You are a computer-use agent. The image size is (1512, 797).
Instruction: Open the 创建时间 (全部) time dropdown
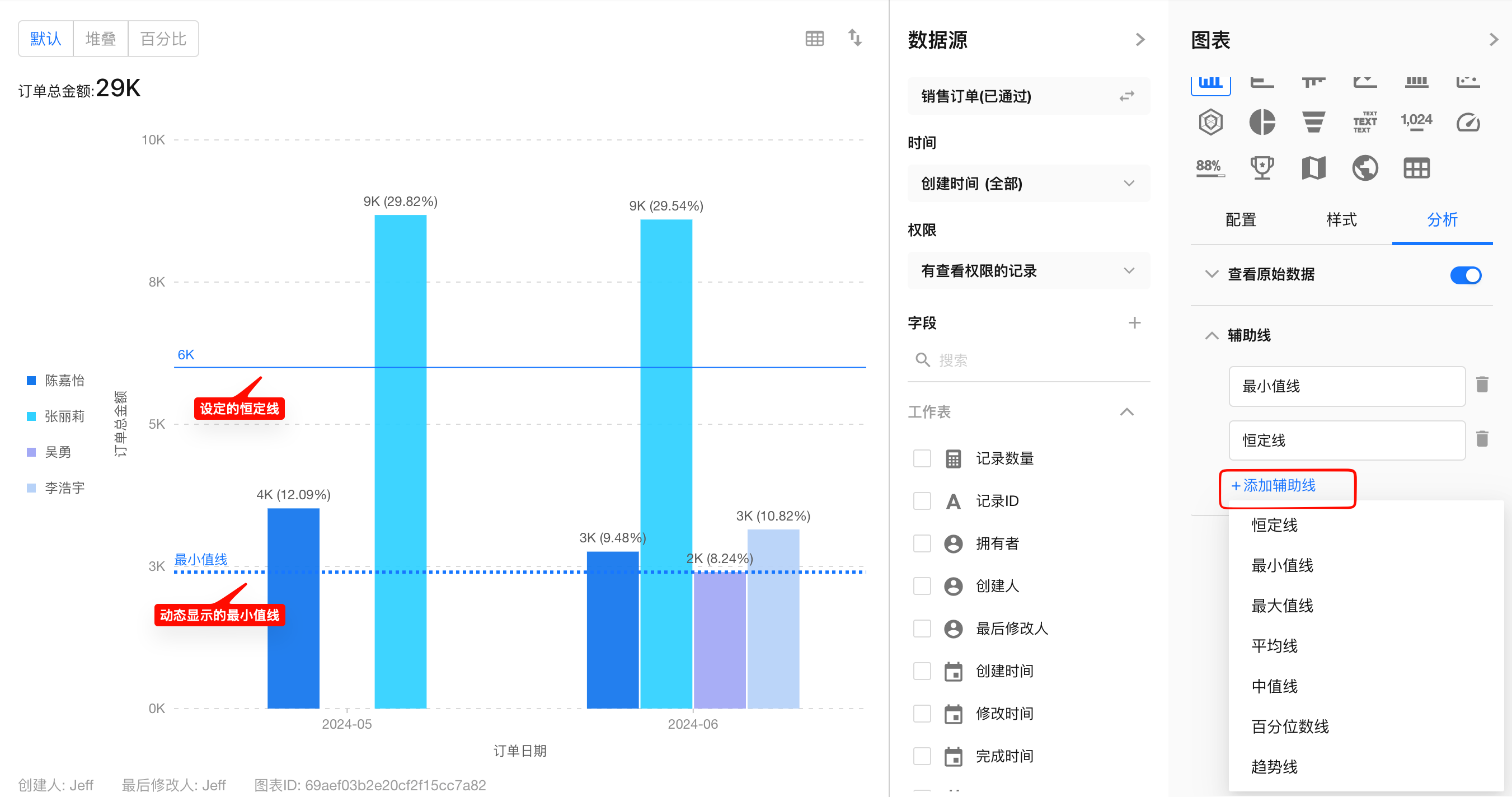coord(1028,184)
